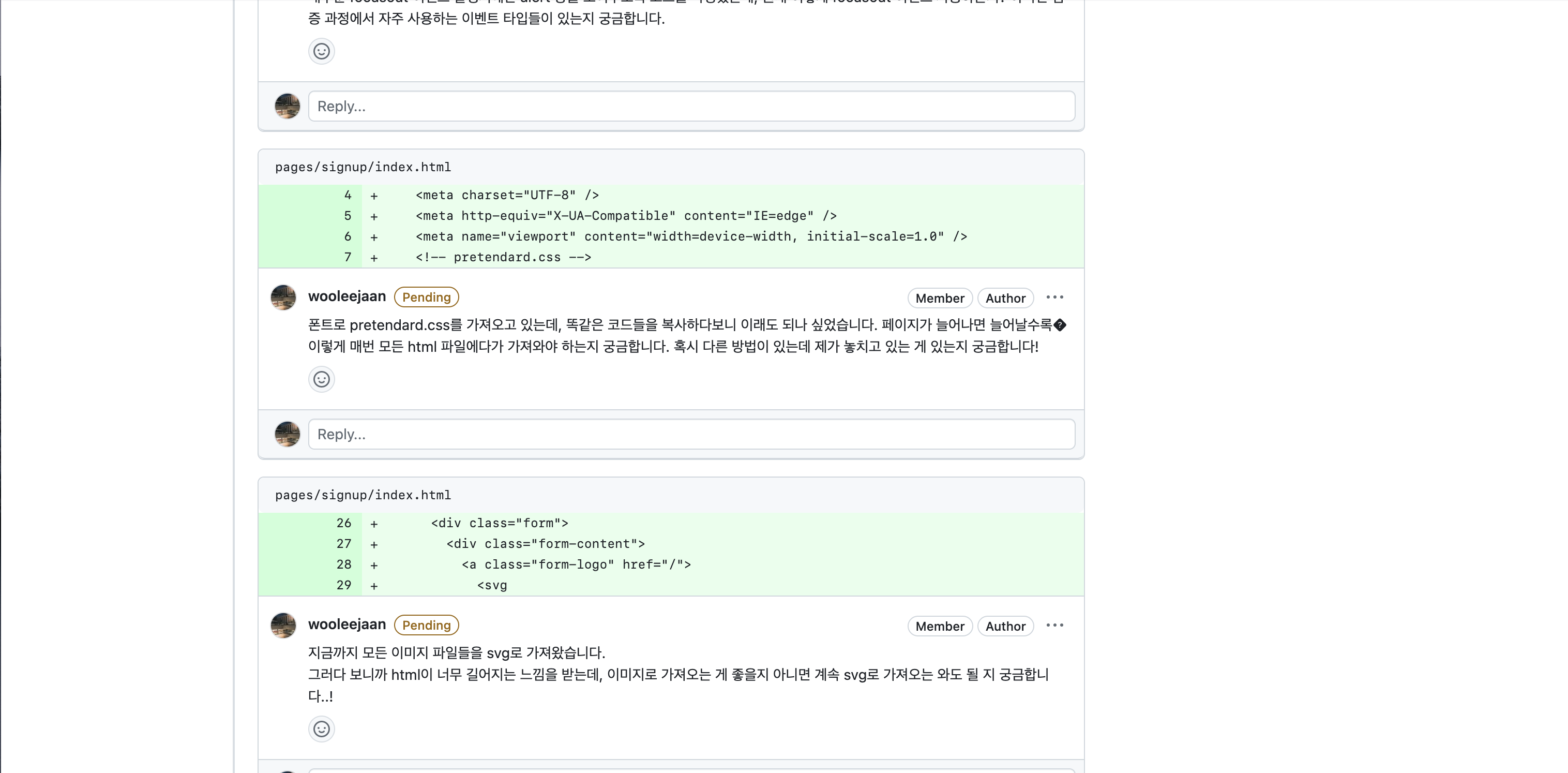Click wooleejaan avatar beside svg comment
The width and height of the screenshot is (1568, 773).
click(x=283, y=626)
